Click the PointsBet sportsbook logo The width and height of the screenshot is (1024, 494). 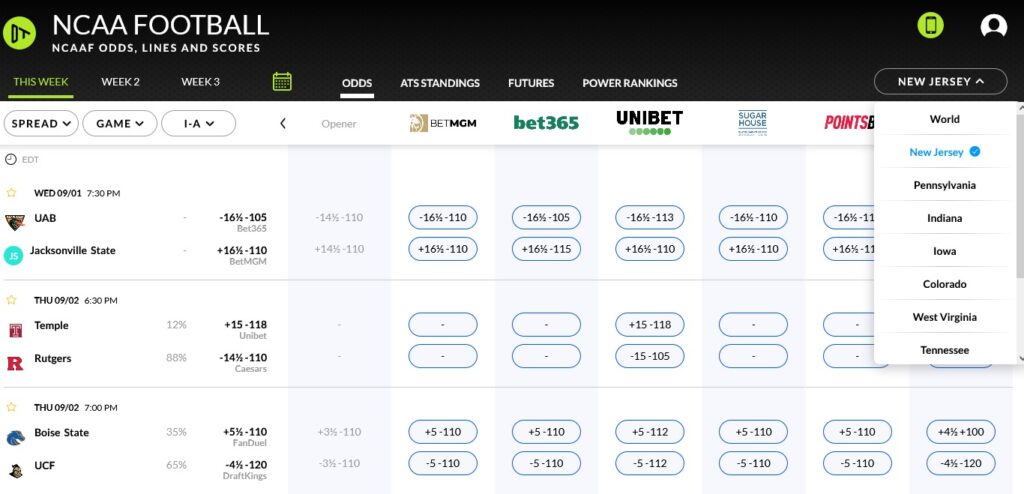tap(849, 123)
